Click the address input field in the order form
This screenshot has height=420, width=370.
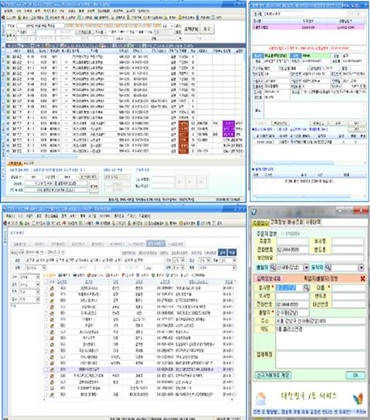point(320,321)
